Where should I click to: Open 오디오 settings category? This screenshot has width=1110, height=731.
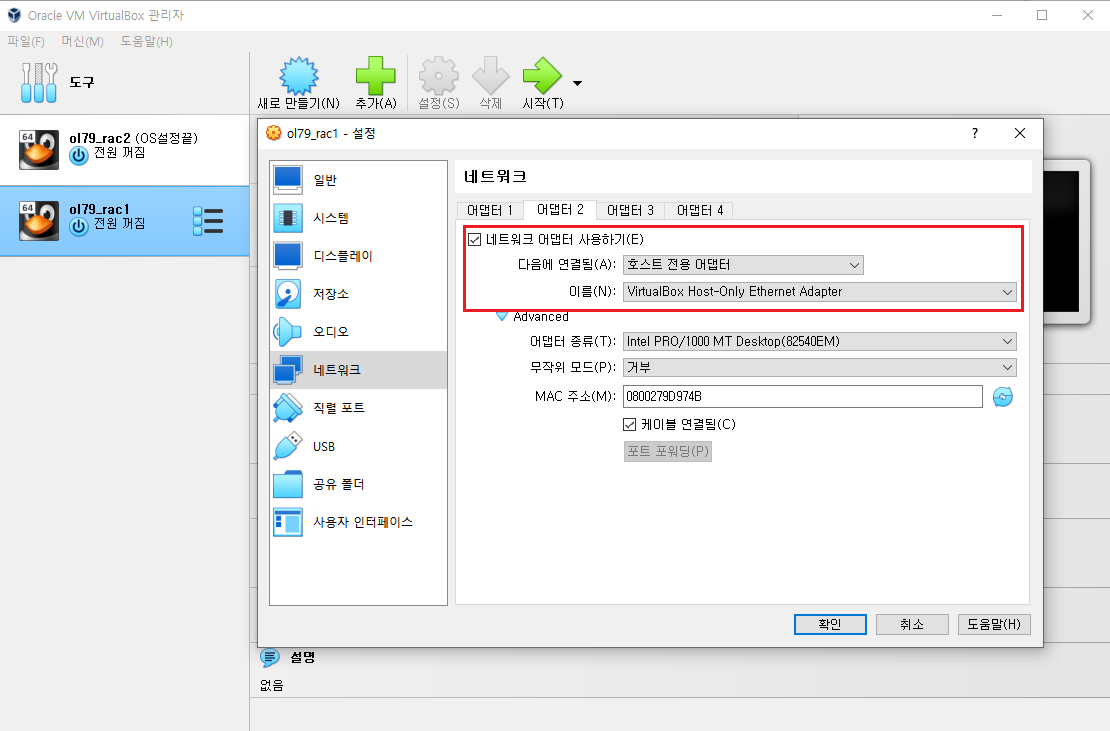click(x=358, y=332)
